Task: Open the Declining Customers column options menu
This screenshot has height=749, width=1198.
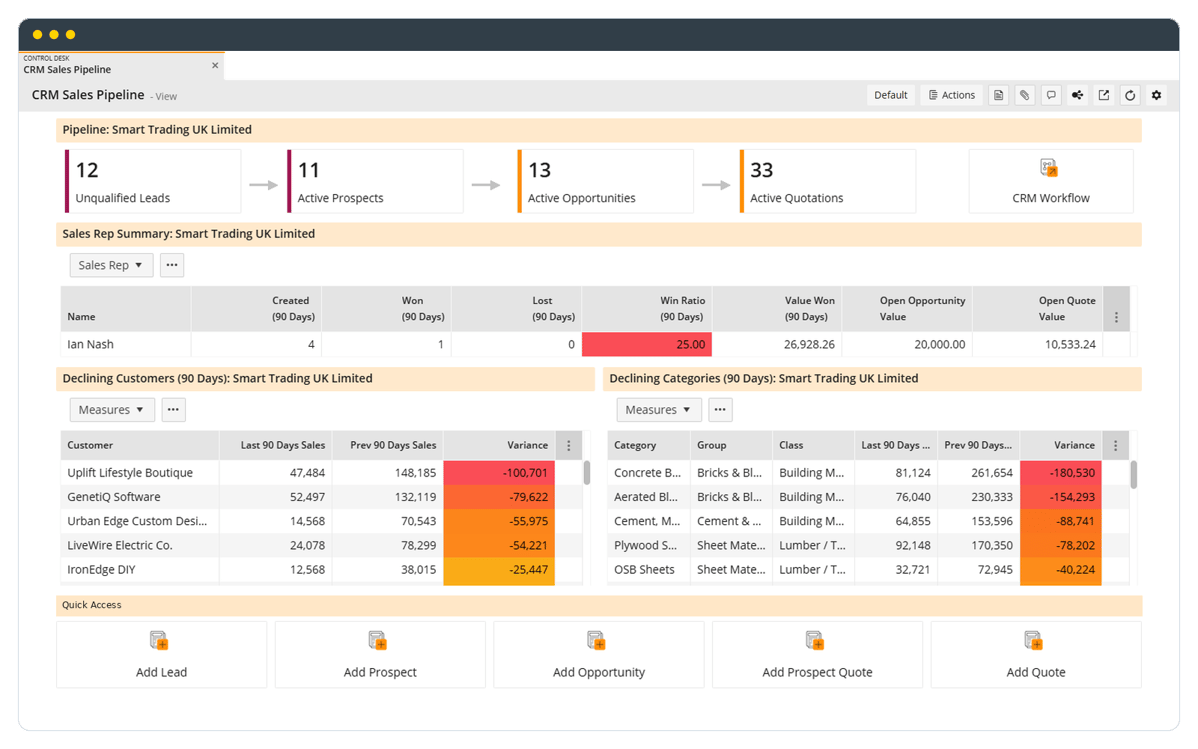Action: [568, 446]
